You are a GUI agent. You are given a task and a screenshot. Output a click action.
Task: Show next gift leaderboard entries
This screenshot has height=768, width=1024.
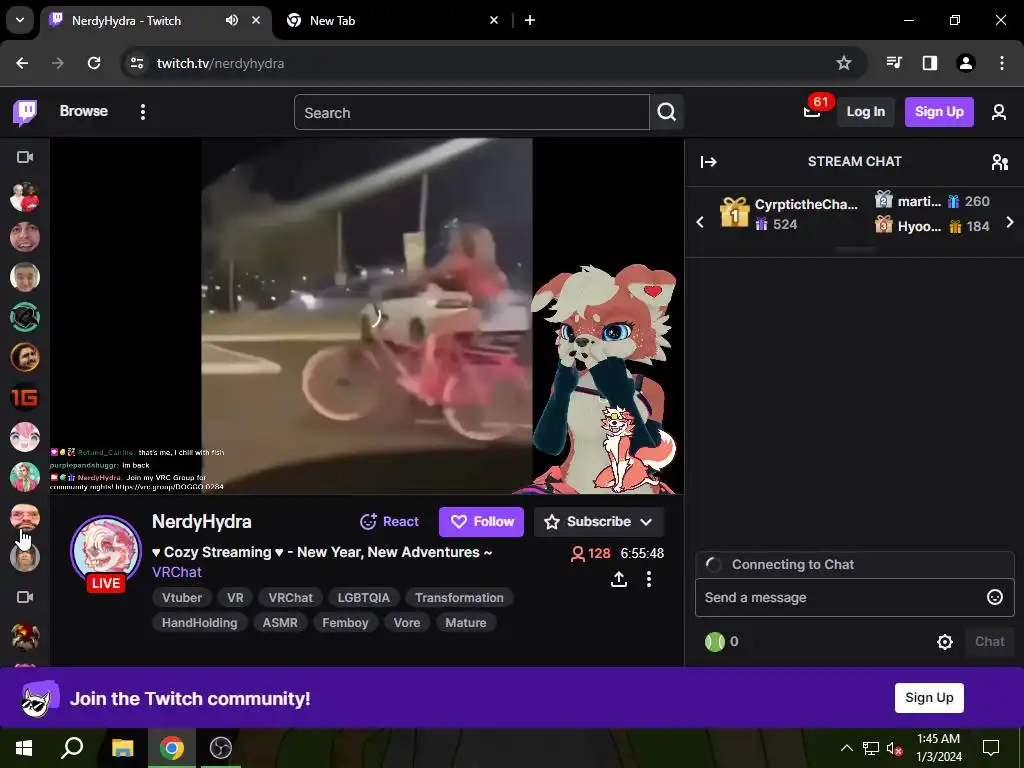click(1010, 222)
